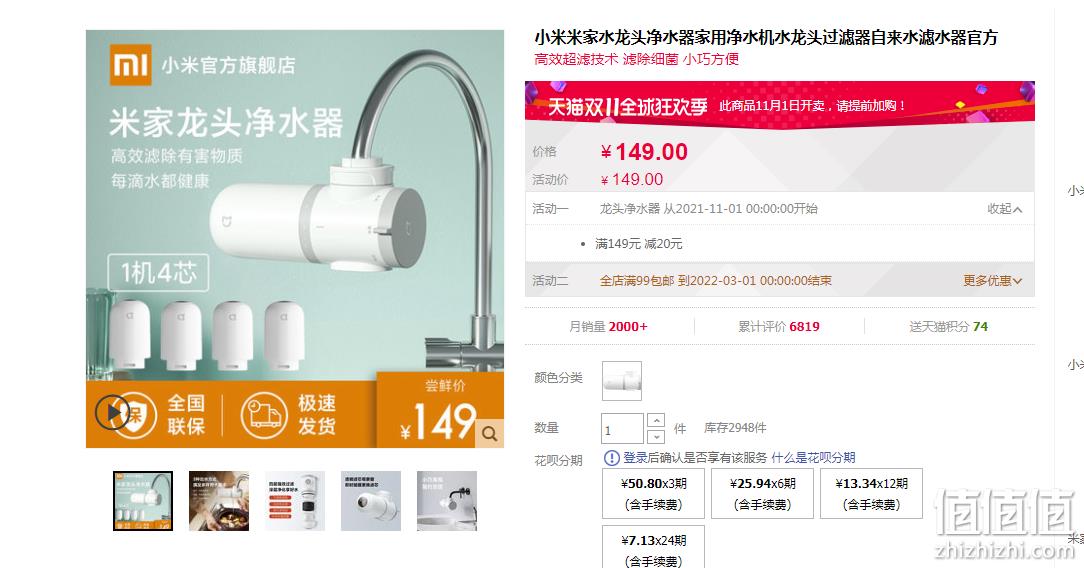Increase quantity with the up arrow
This screenshot has width=1084, height=568.
(x=656, y=420)
